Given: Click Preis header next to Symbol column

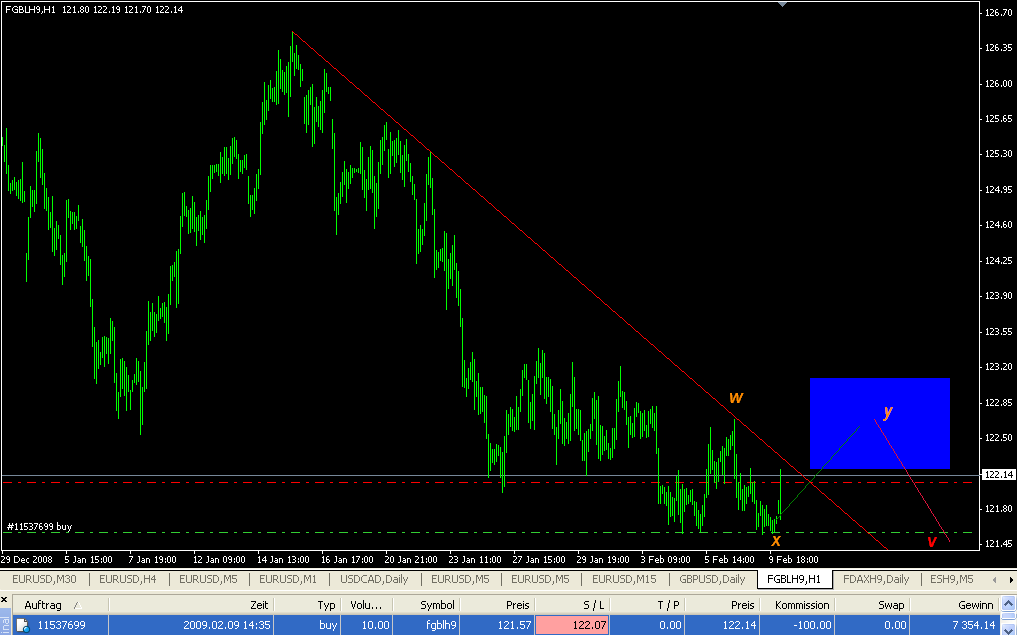Looking at the screenshot, I should pyautogui.click(x=497, y=605).
